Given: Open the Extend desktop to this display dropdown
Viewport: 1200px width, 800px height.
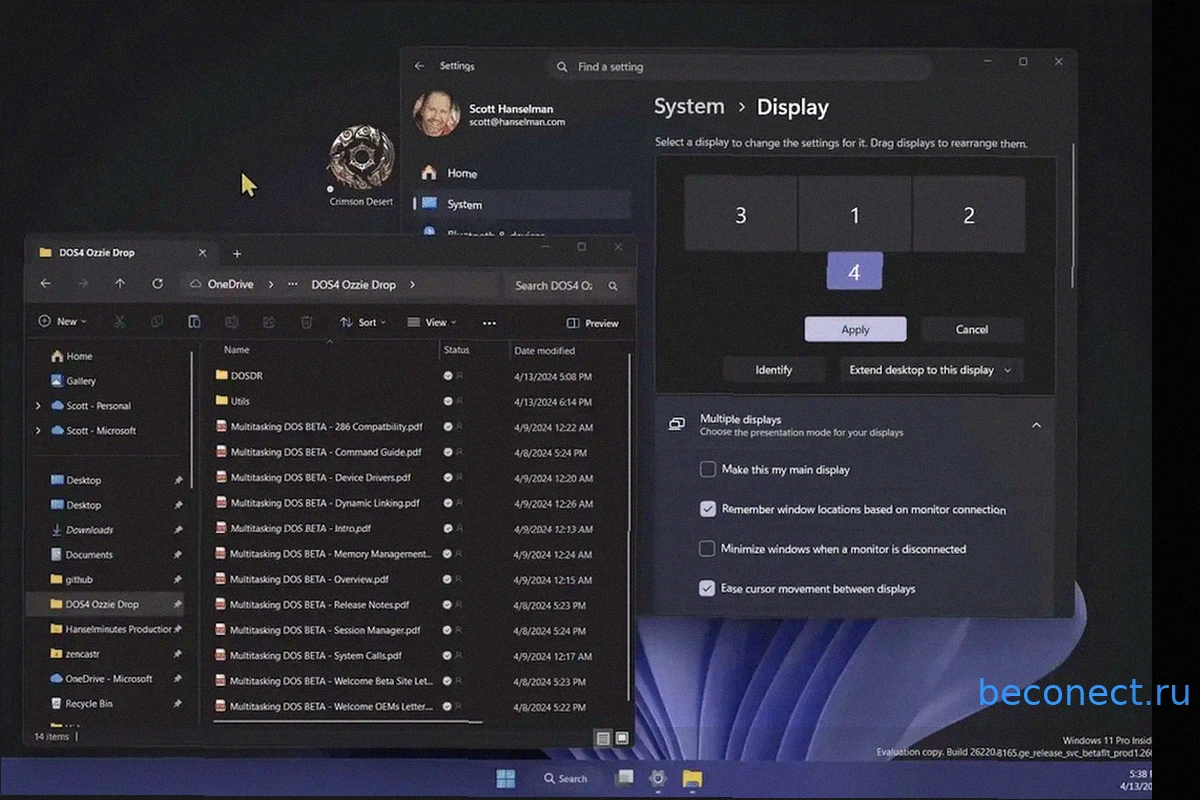Looking at the screenshot, I should (931, 370).
